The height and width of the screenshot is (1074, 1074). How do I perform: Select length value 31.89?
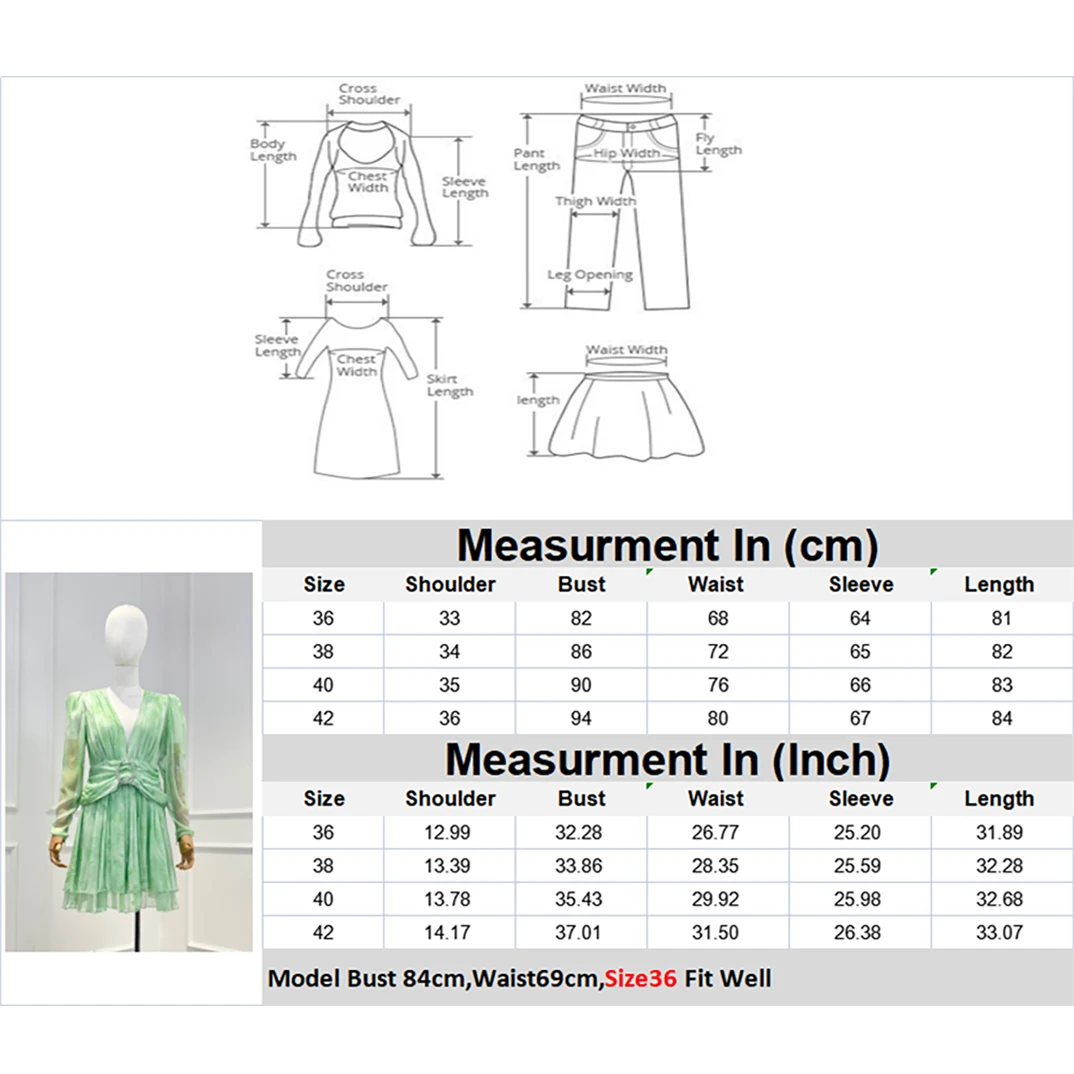pos(999,833)
